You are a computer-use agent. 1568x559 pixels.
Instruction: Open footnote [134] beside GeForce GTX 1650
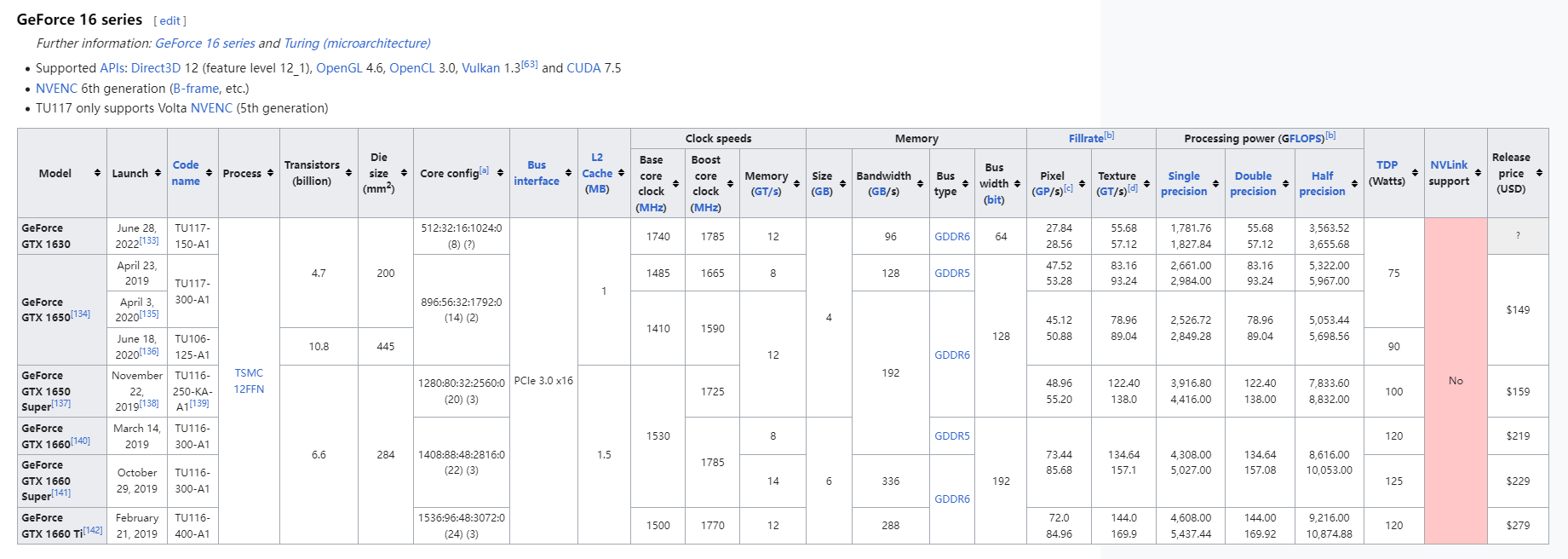click(80, 314)
